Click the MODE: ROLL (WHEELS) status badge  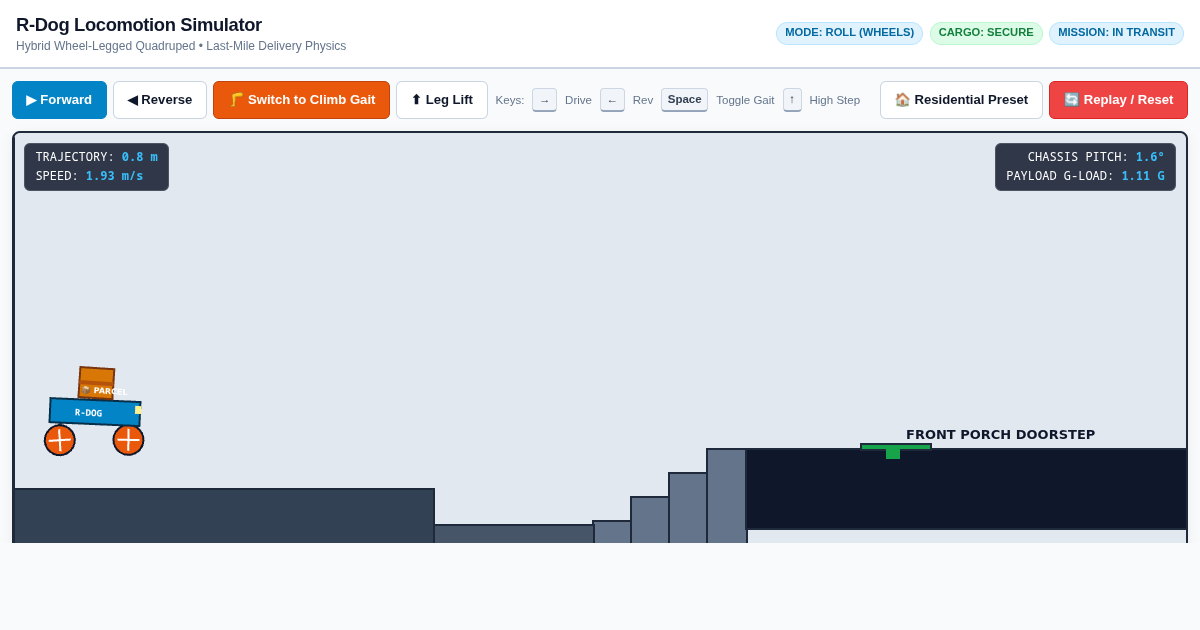[849, 33]
